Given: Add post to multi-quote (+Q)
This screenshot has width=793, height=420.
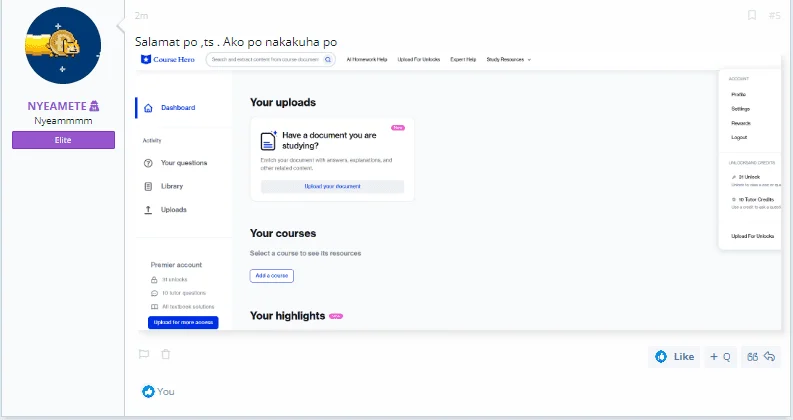Looking at the screenshot, I should click(x=720, y=357).
